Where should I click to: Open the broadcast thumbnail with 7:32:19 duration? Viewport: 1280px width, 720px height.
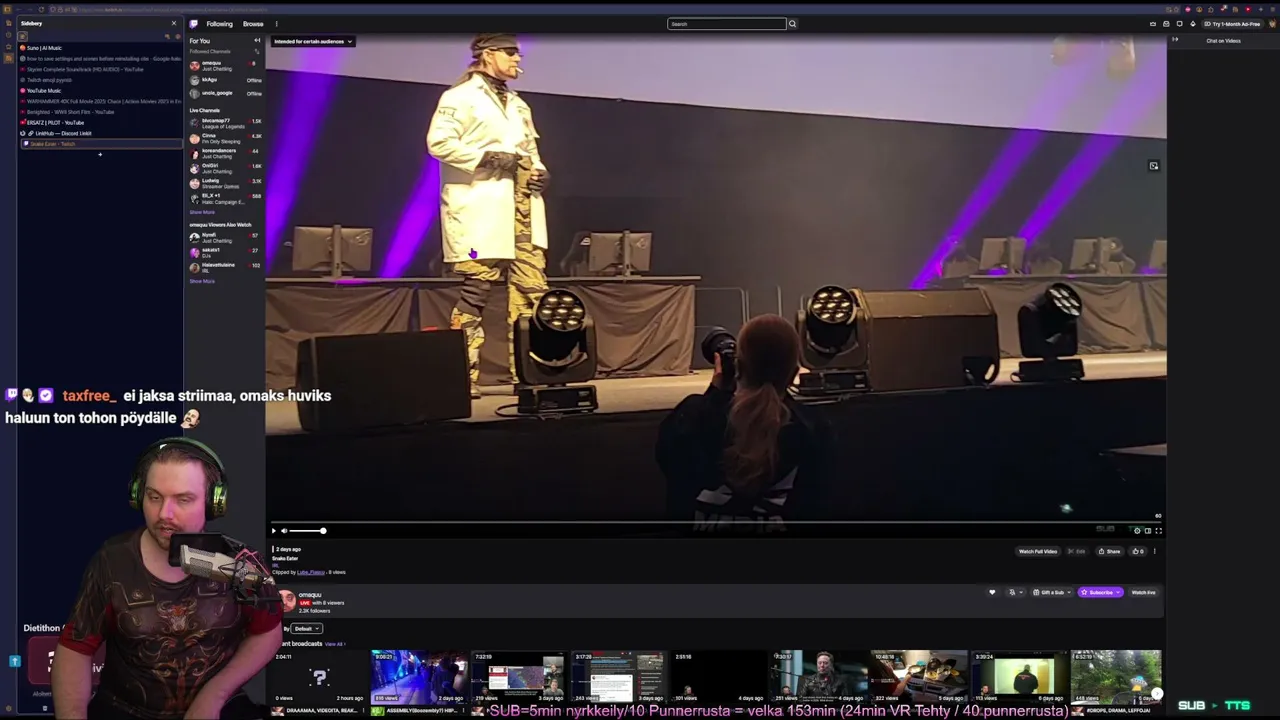(x=517, y=677)
